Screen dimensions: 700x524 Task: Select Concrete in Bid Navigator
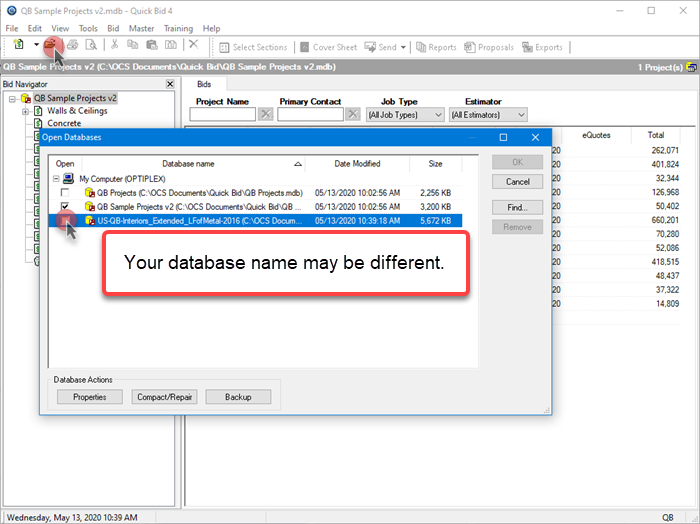point(64,123)
